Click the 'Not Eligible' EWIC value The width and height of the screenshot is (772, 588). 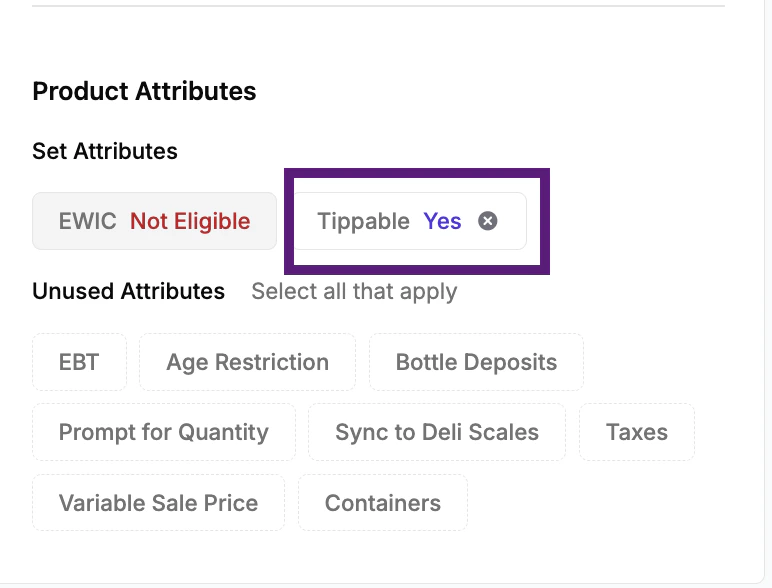190,221
